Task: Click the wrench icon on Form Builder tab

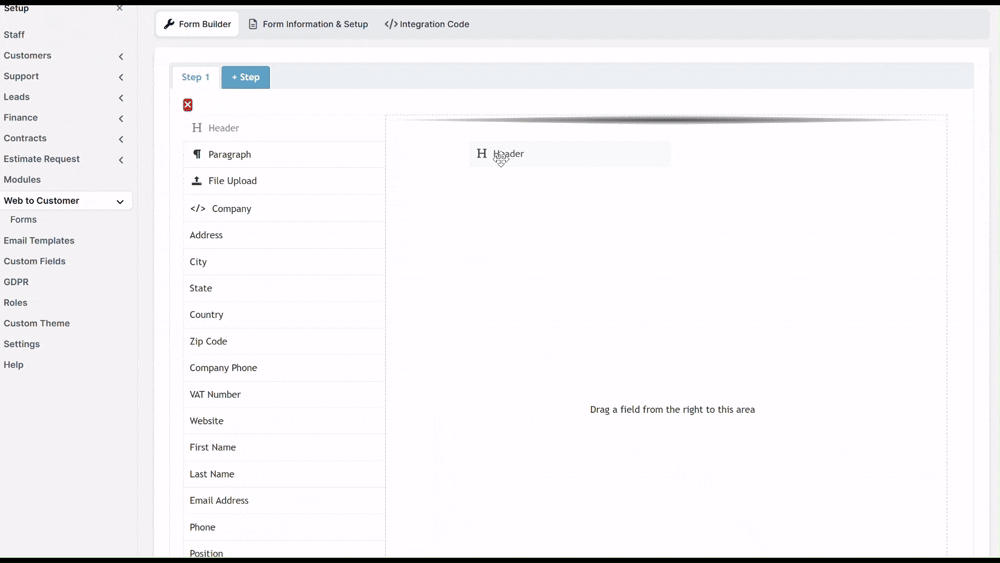Action: pyautogui.click(x=169, y=24)
